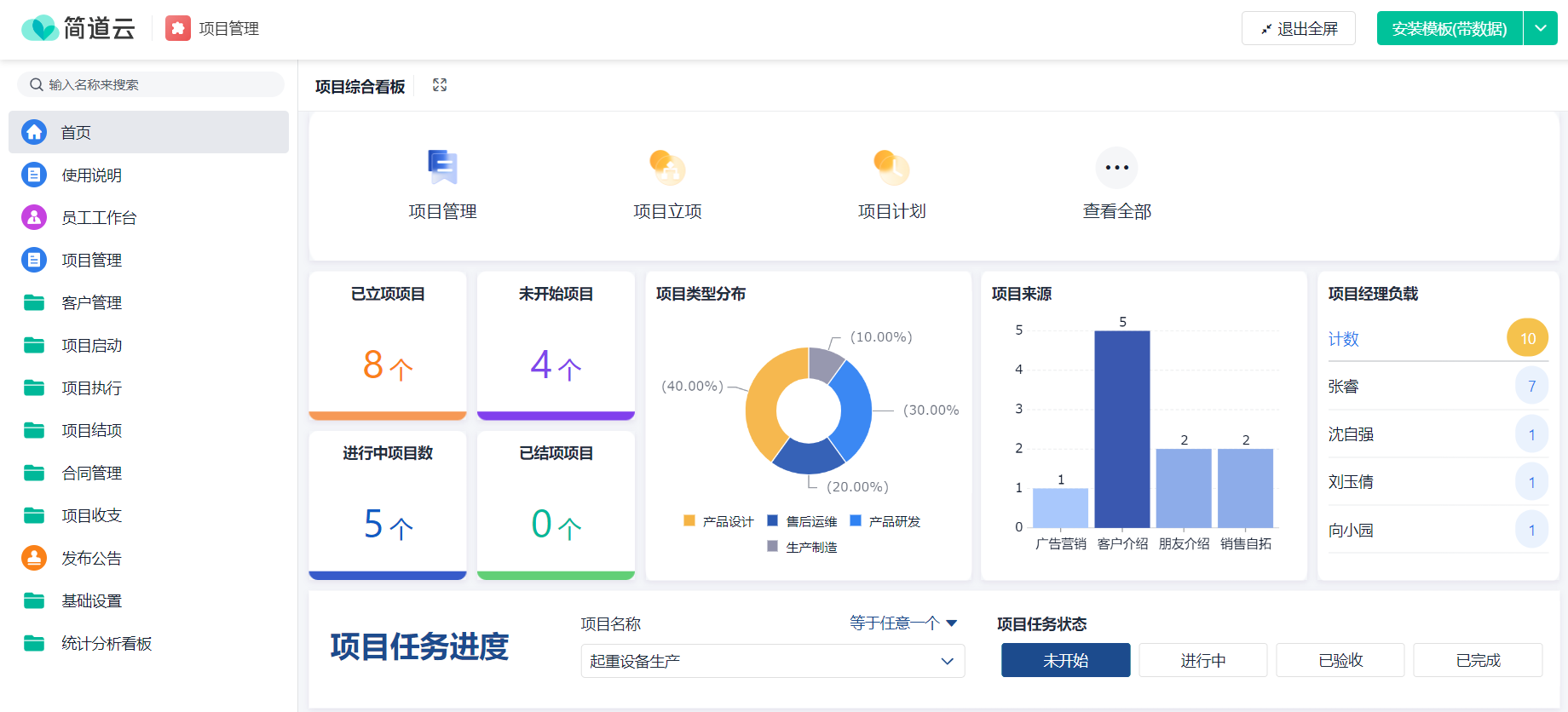Click the 退出全屏 button
The image size is (1568, 712).
tap(1299, 28)
